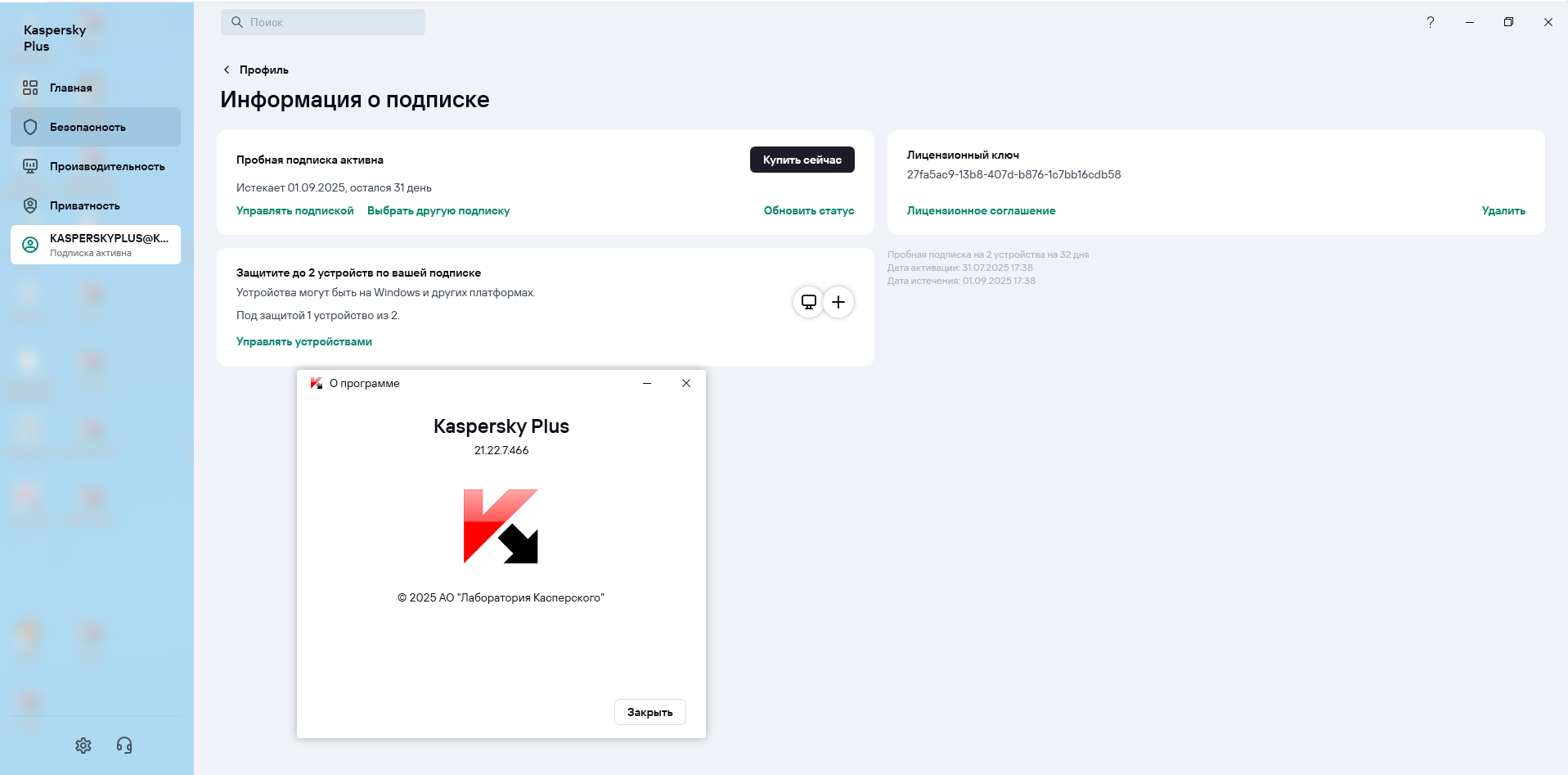Open Лицензионное соглашение link
The height and width of the screenshot is (775, 1568).
click(982, 210)
